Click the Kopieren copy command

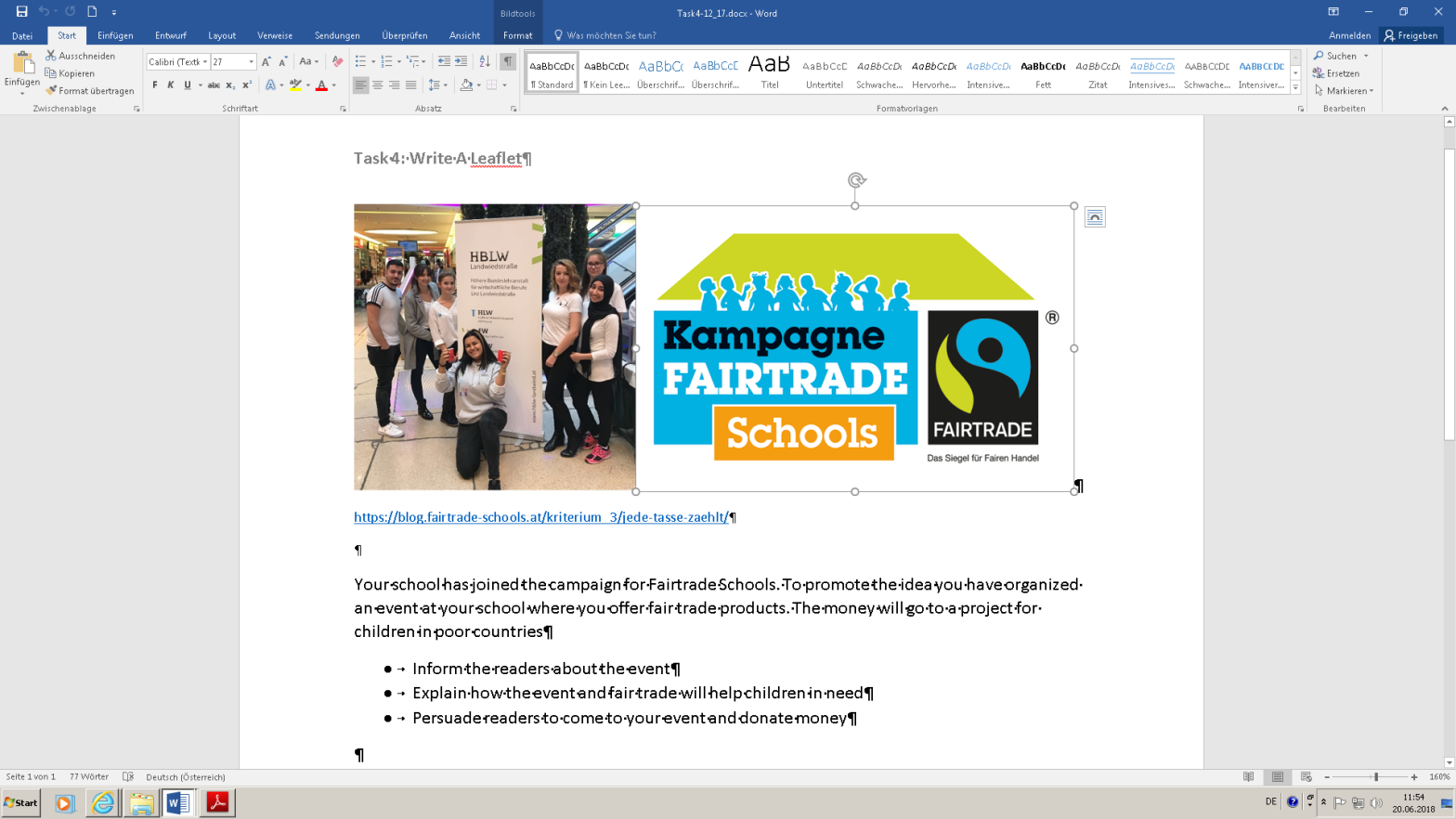(71, 73)
